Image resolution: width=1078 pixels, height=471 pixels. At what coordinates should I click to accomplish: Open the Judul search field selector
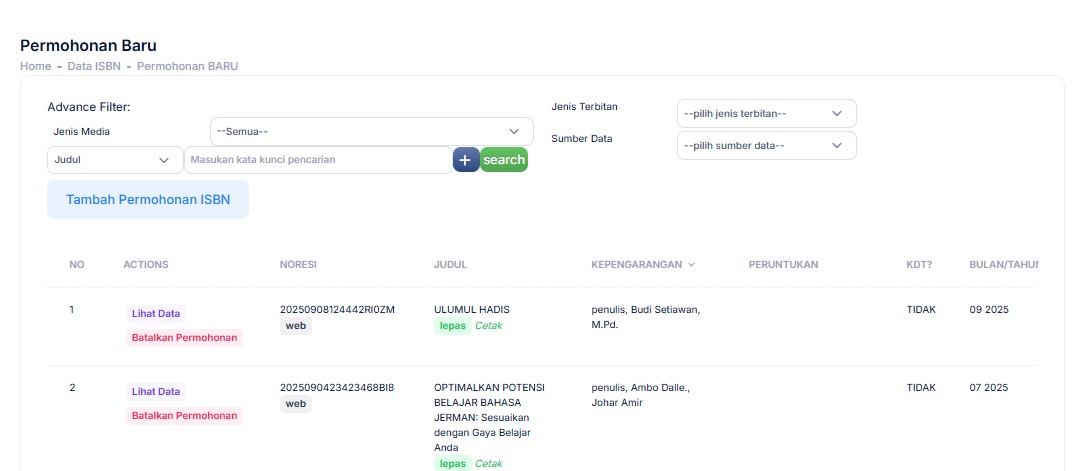coord(114,160)
